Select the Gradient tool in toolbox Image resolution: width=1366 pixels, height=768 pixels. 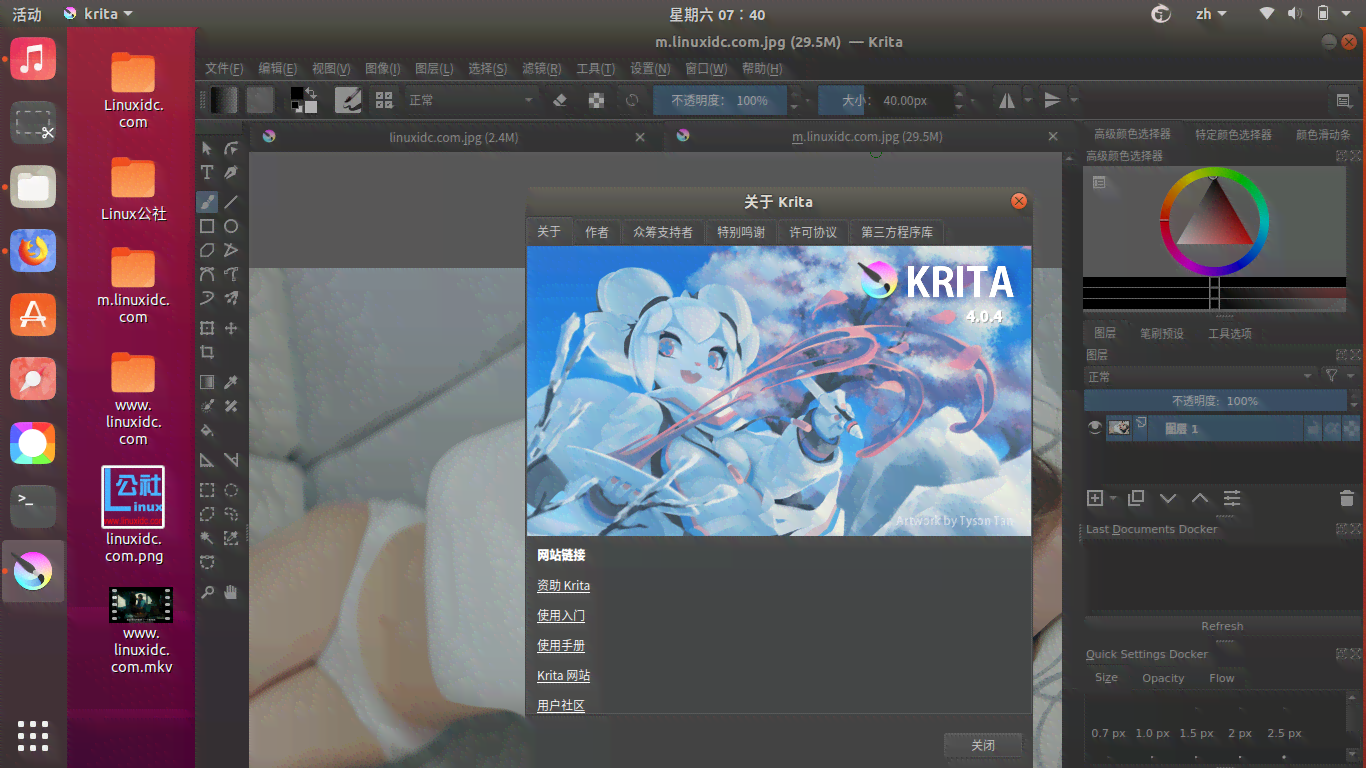(x=207, y=382)
